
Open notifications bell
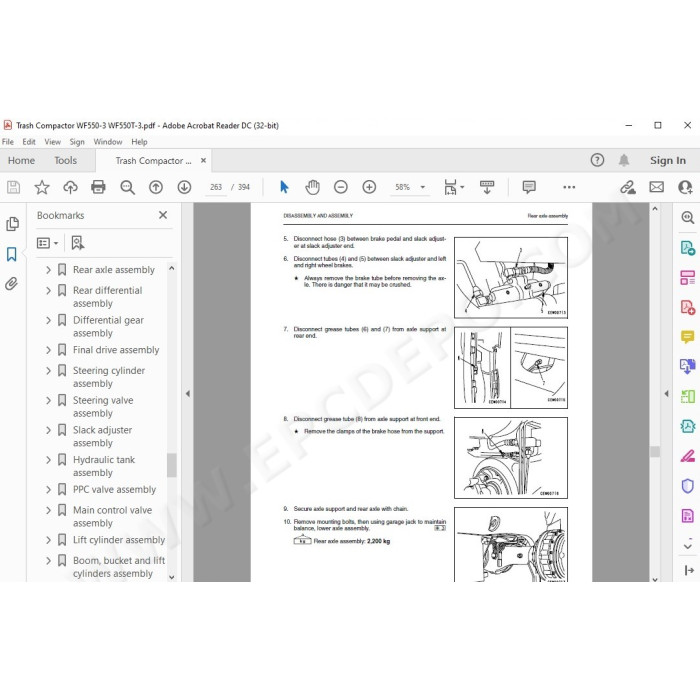pyautogui.click(x=624, y=160)
